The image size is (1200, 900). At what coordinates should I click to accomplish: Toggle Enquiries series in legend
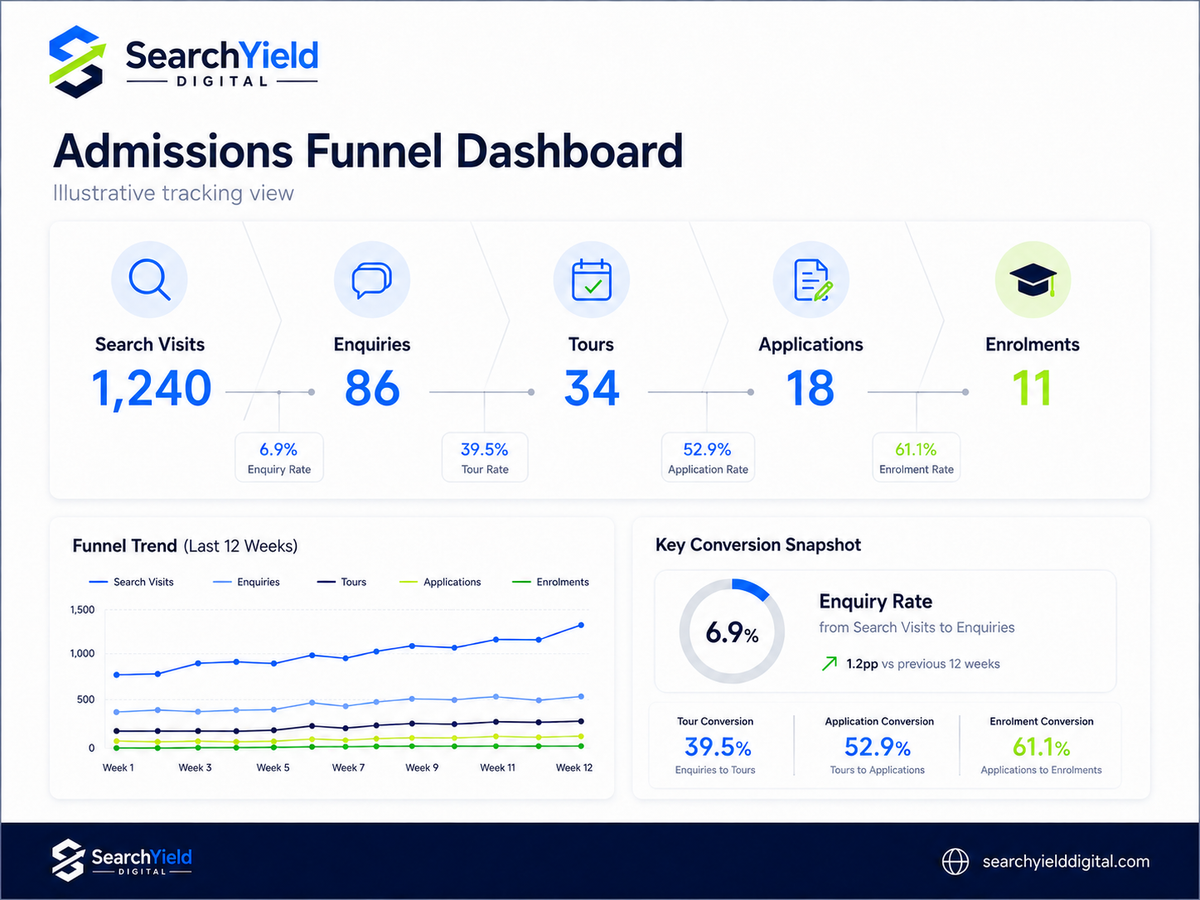[246, 582]
